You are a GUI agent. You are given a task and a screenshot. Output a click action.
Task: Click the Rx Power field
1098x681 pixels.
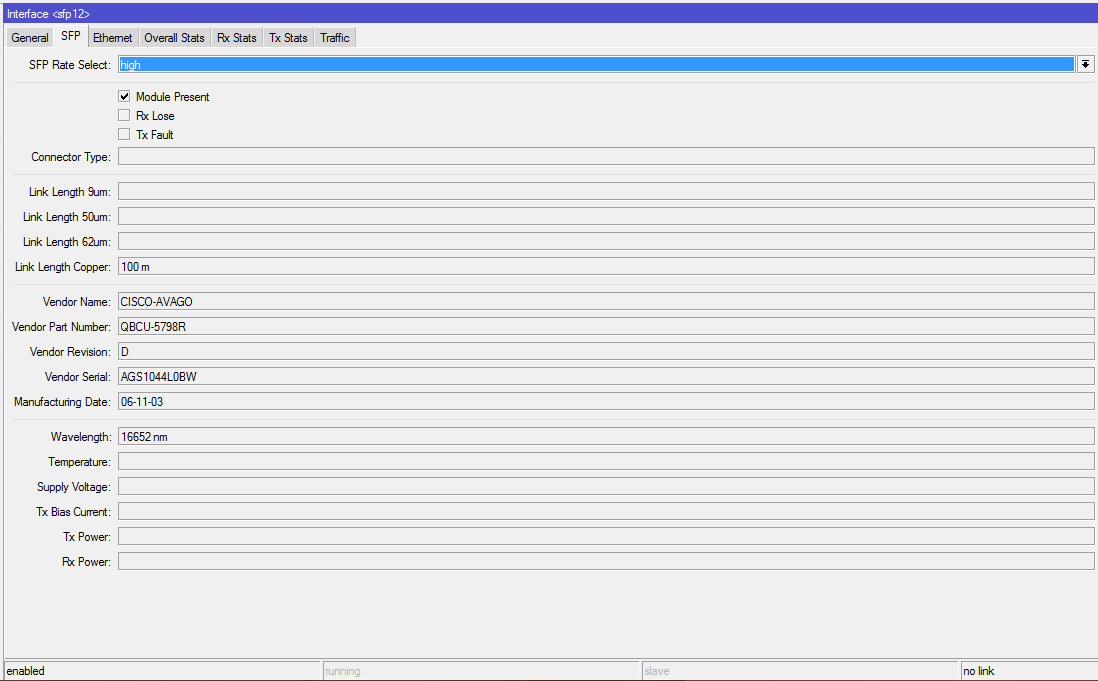pyautogui.click(x=606, y=561)
